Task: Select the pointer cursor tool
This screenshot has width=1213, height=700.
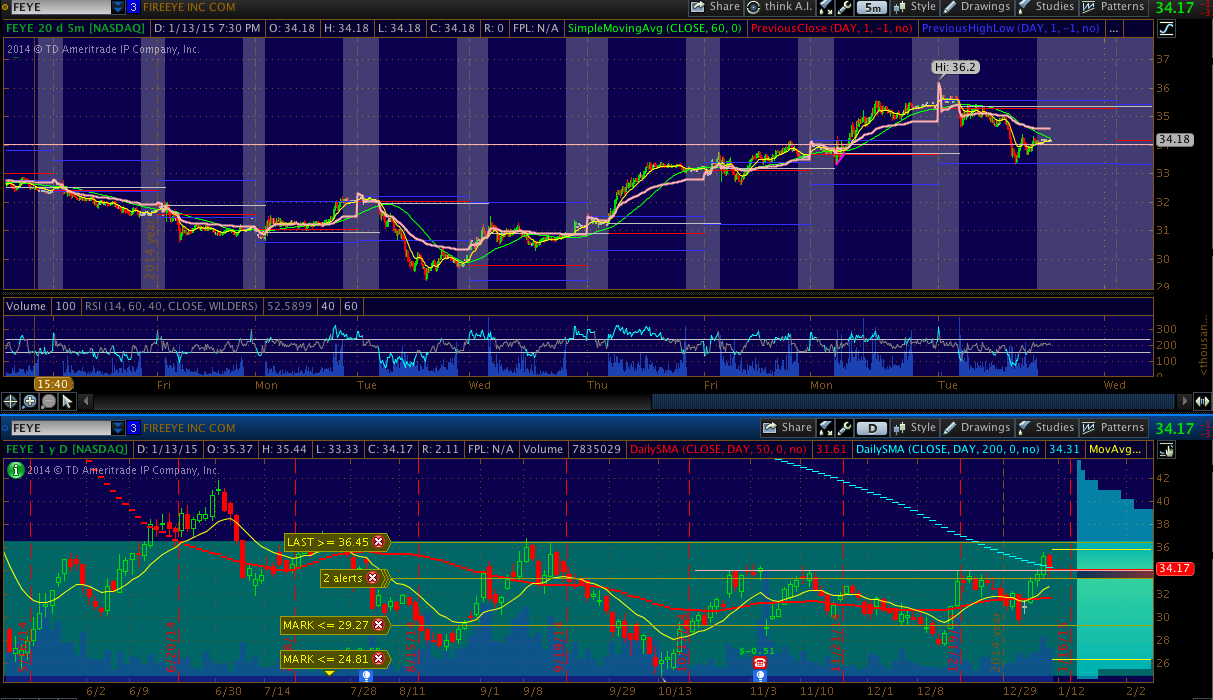Action: tap(67, 401)
